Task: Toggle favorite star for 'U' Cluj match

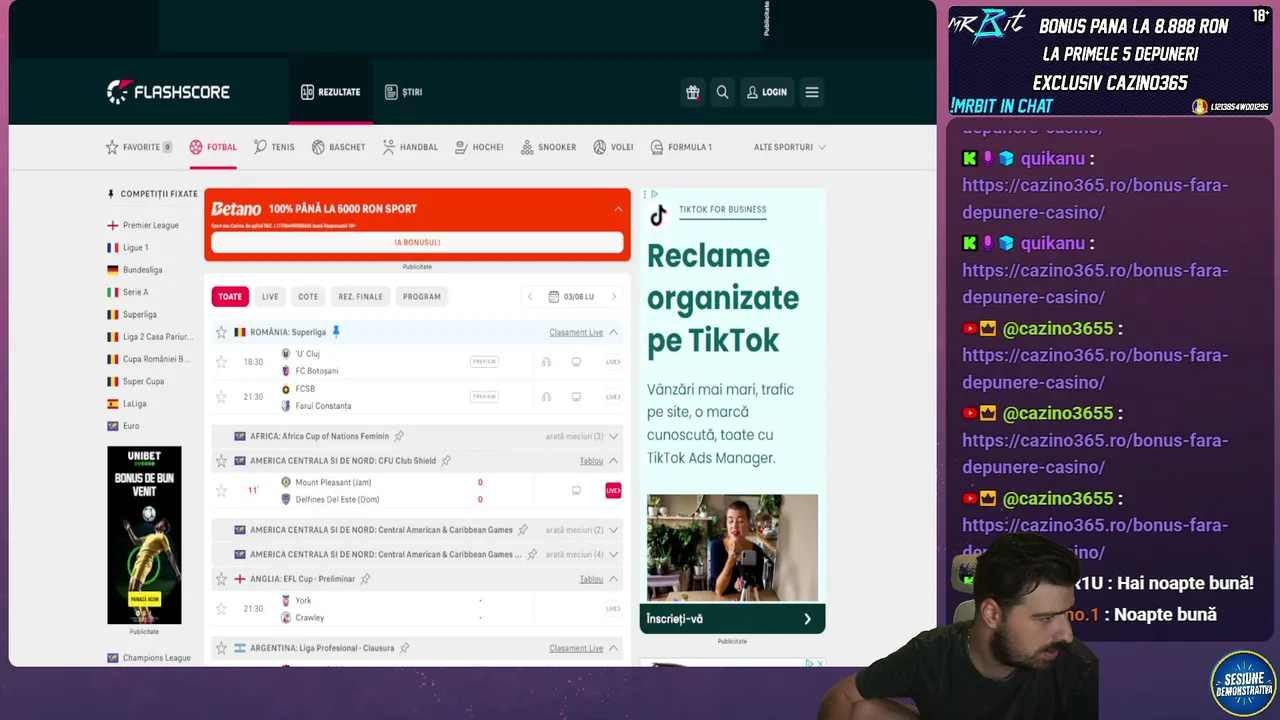Action: pos(222,362)
